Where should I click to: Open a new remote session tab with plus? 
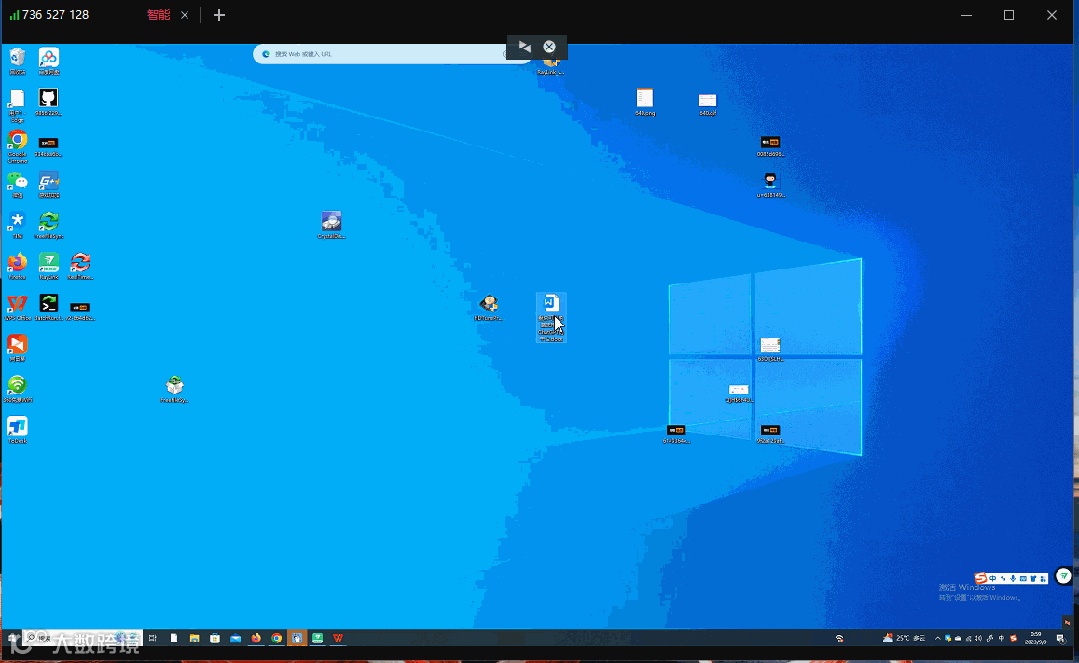219,15
